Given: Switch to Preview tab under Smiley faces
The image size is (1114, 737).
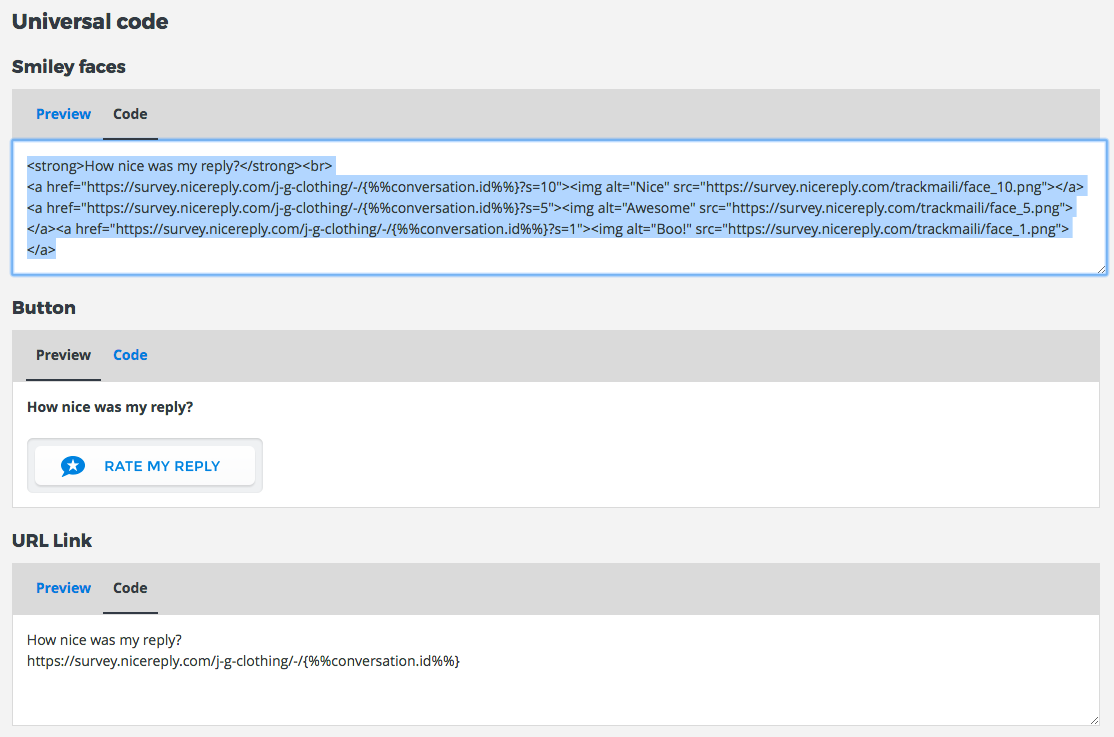Looking at the screenshot, I should tap(63, 114).
